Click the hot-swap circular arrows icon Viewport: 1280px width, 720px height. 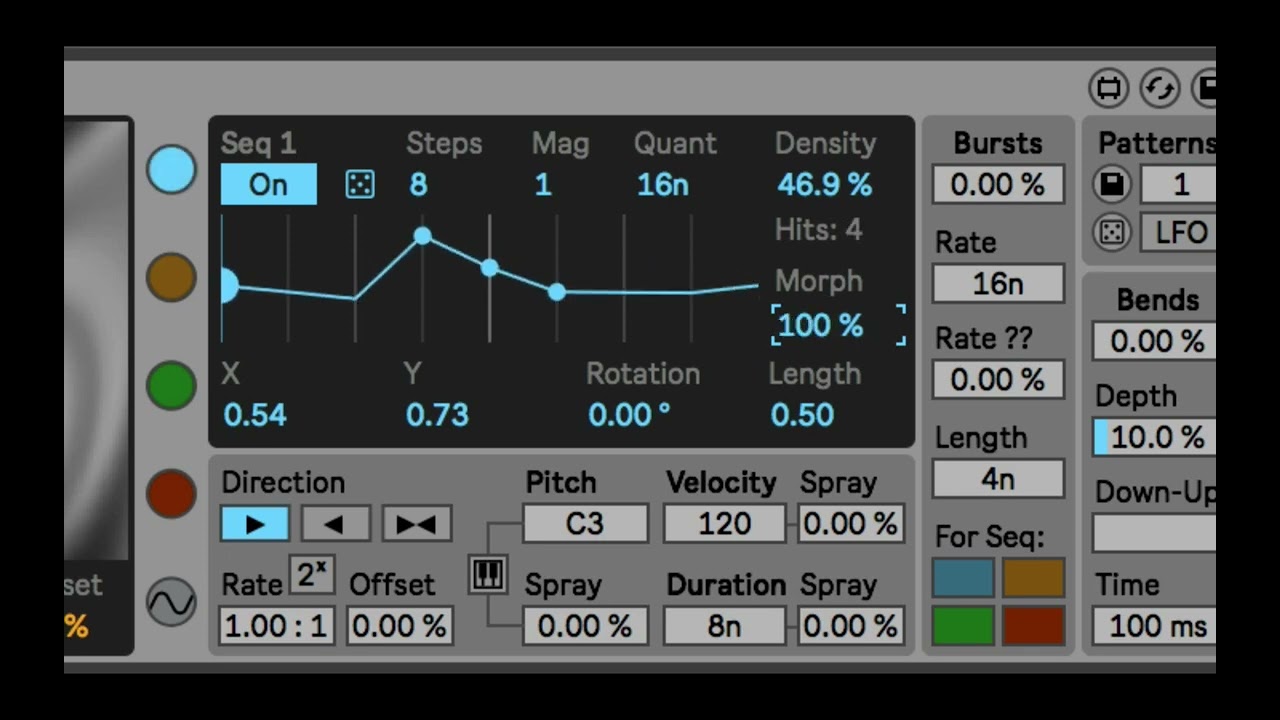[x=1160, y=89]
